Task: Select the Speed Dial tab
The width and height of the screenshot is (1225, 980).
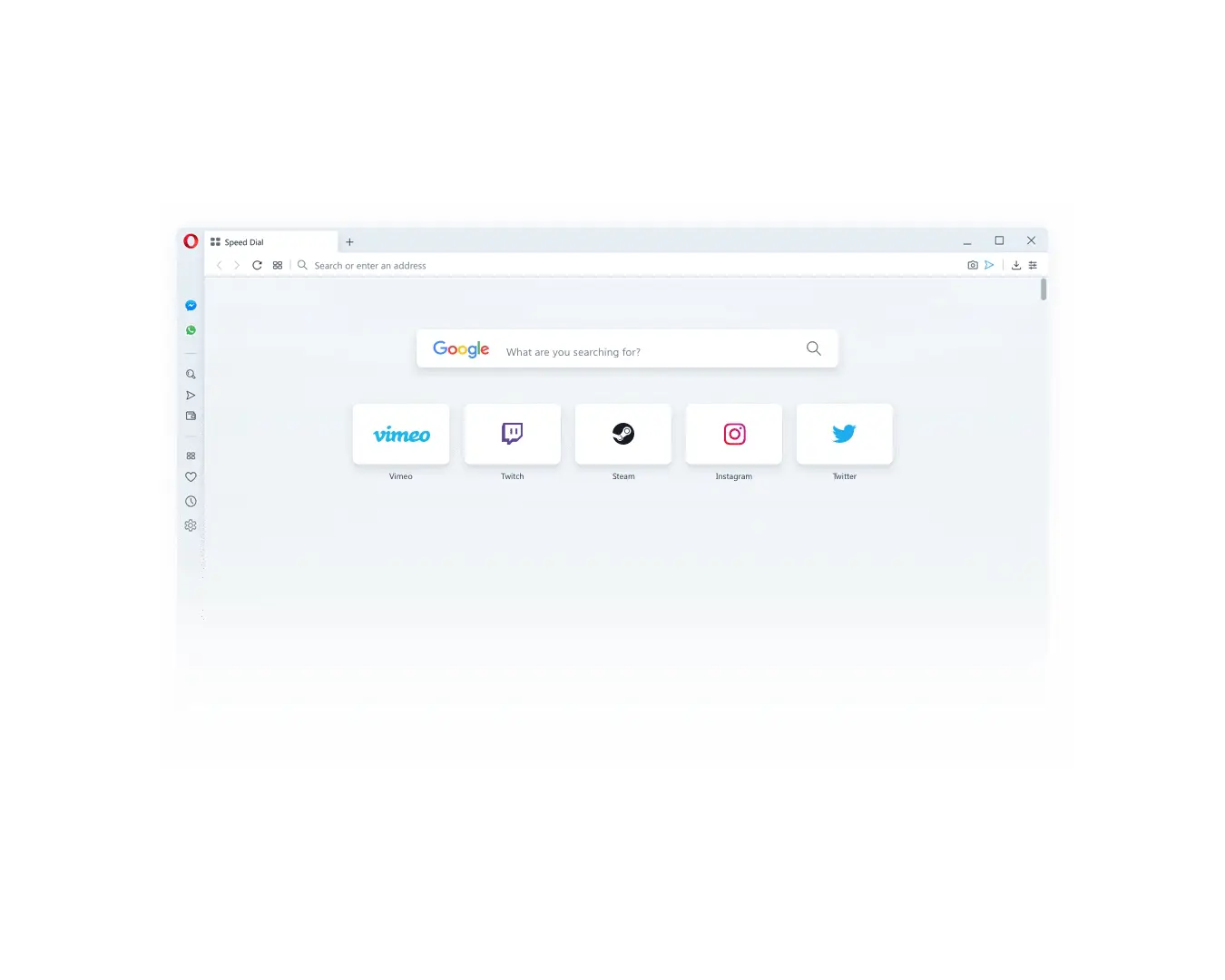Action: 271,242
